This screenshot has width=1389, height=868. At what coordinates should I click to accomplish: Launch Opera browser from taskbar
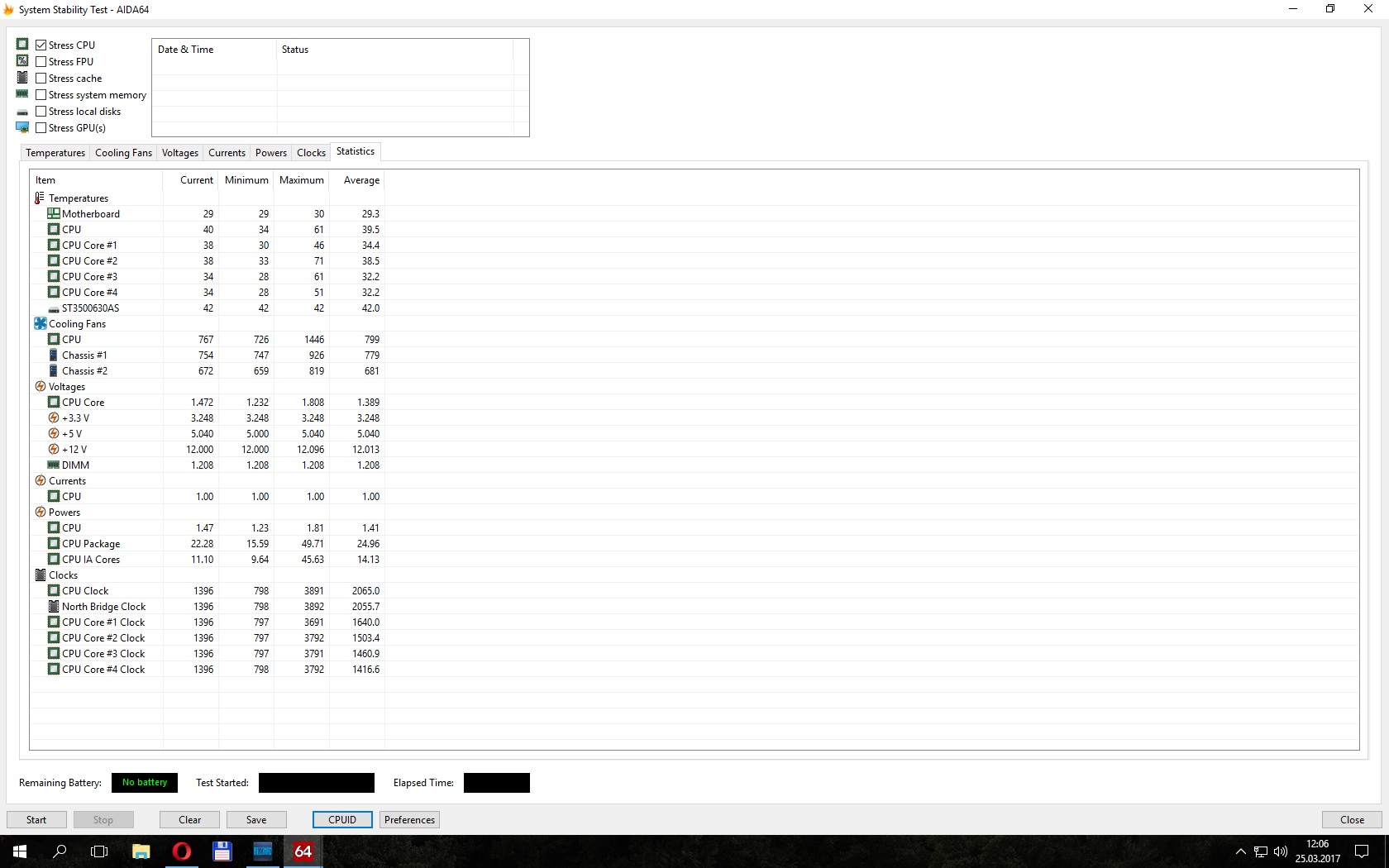coord(181,851)
